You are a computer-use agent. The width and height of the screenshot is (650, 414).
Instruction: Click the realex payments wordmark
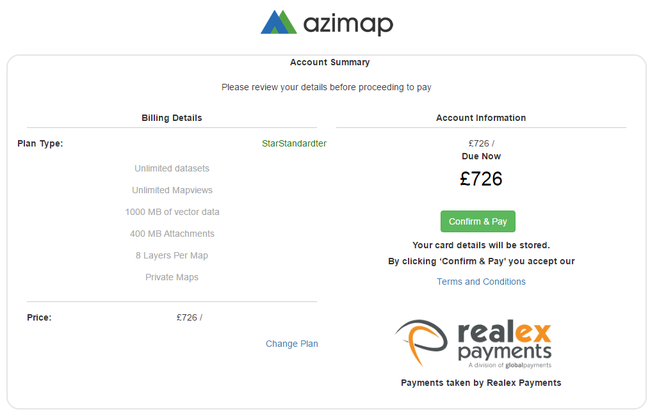click(x=504, y=344)
